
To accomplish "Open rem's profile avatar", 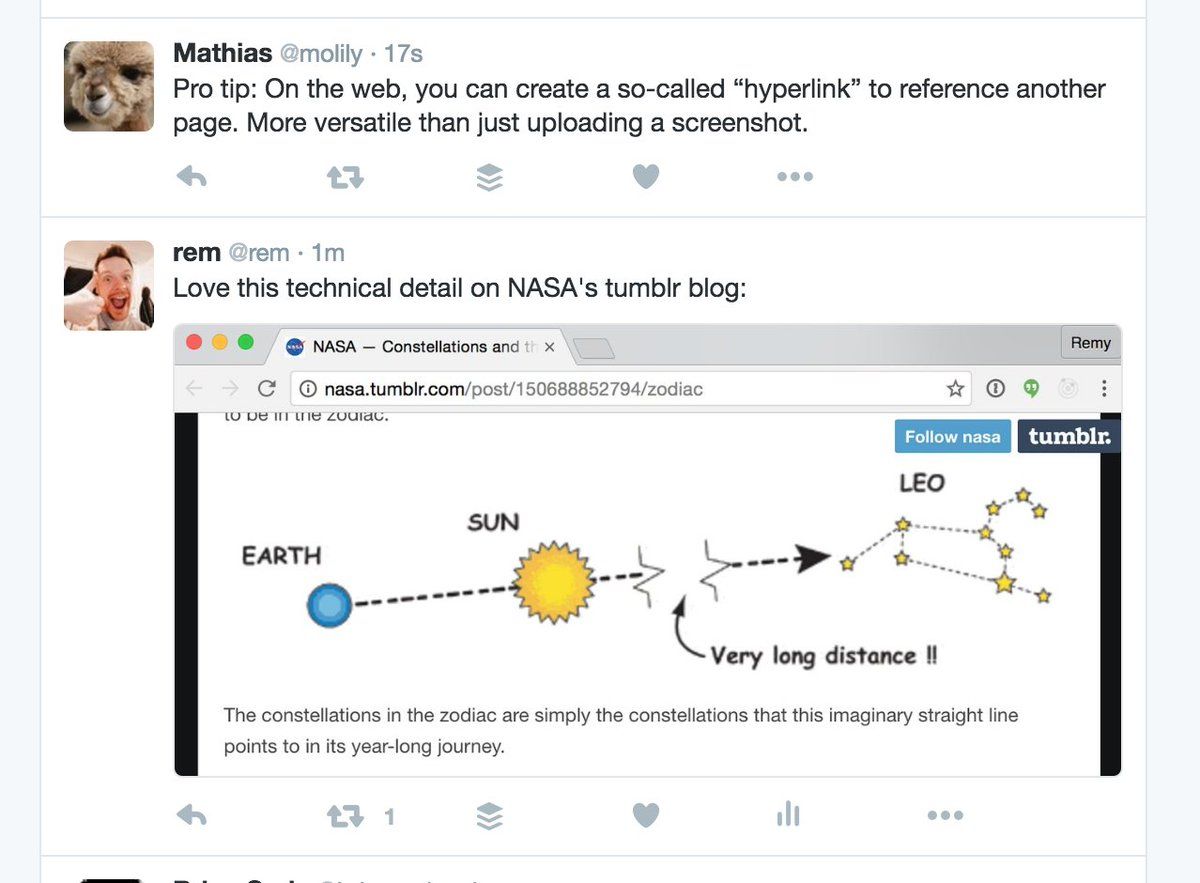I will tap(109, 285).
